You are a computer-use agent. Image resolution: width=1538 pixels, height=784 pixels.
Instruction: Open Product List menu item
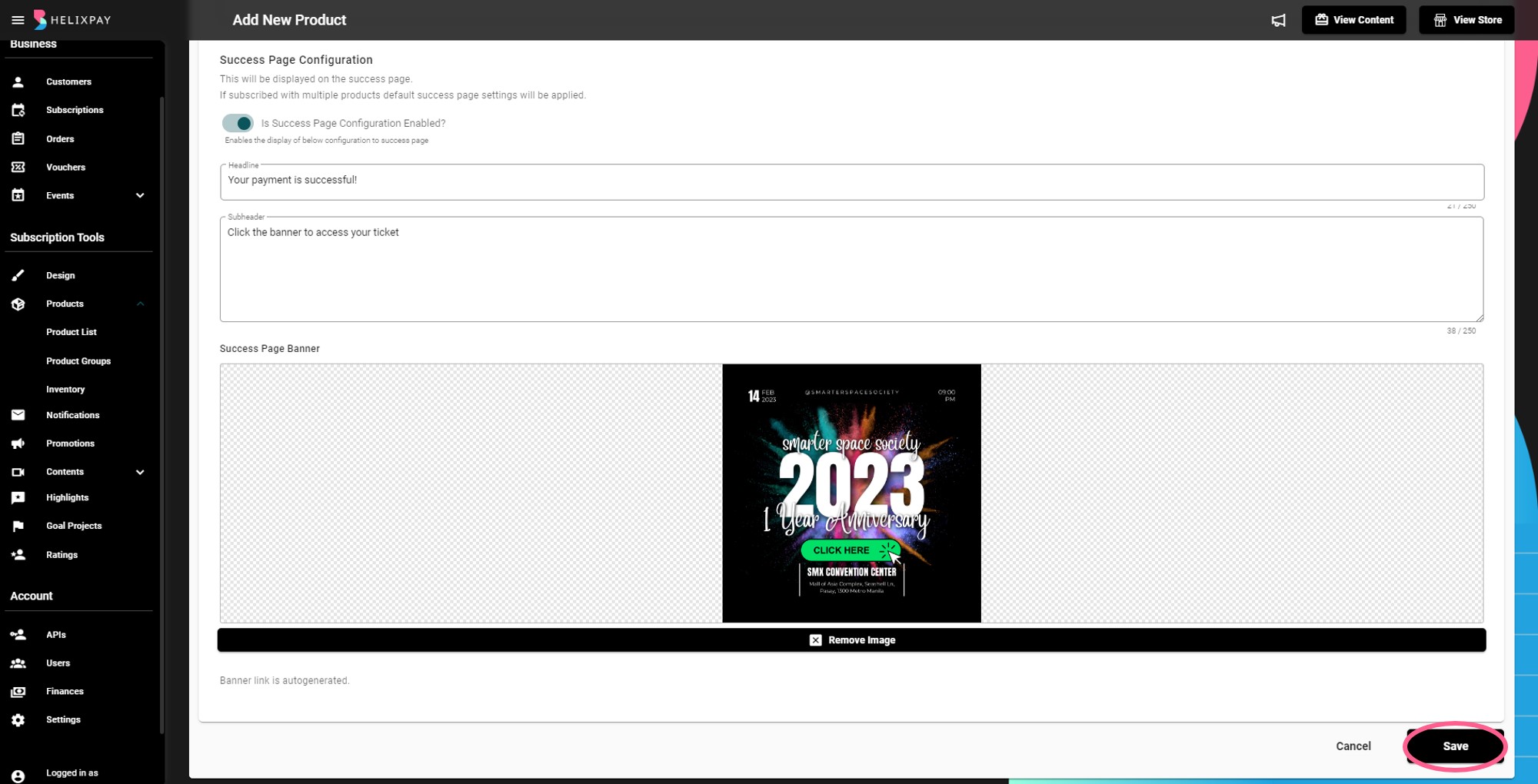click(72, 332)
